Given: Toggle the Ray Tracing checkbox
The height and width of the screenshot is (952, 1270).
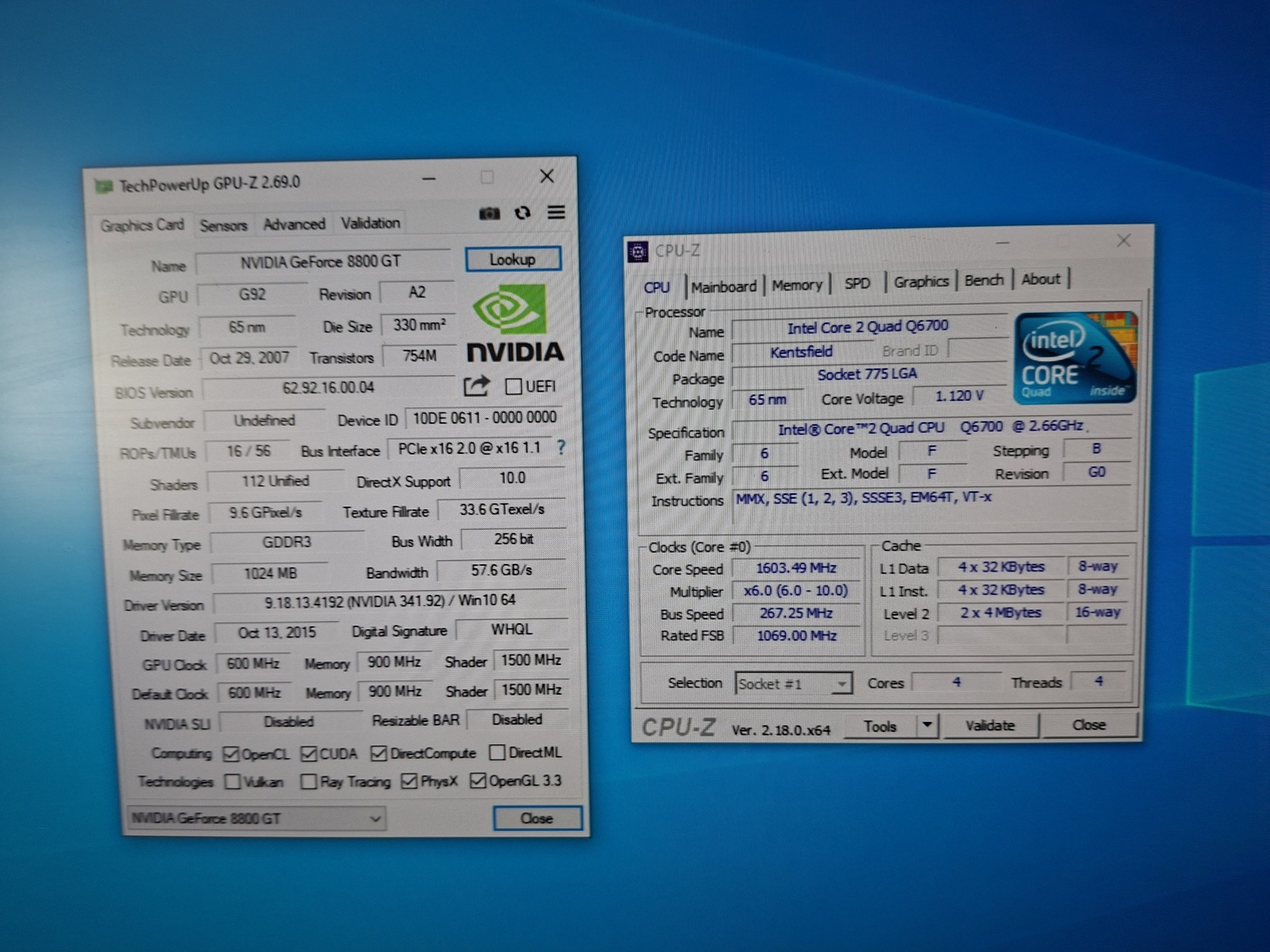Looking at the screenshot, I should pyautogui.click(x=308, y=782).
